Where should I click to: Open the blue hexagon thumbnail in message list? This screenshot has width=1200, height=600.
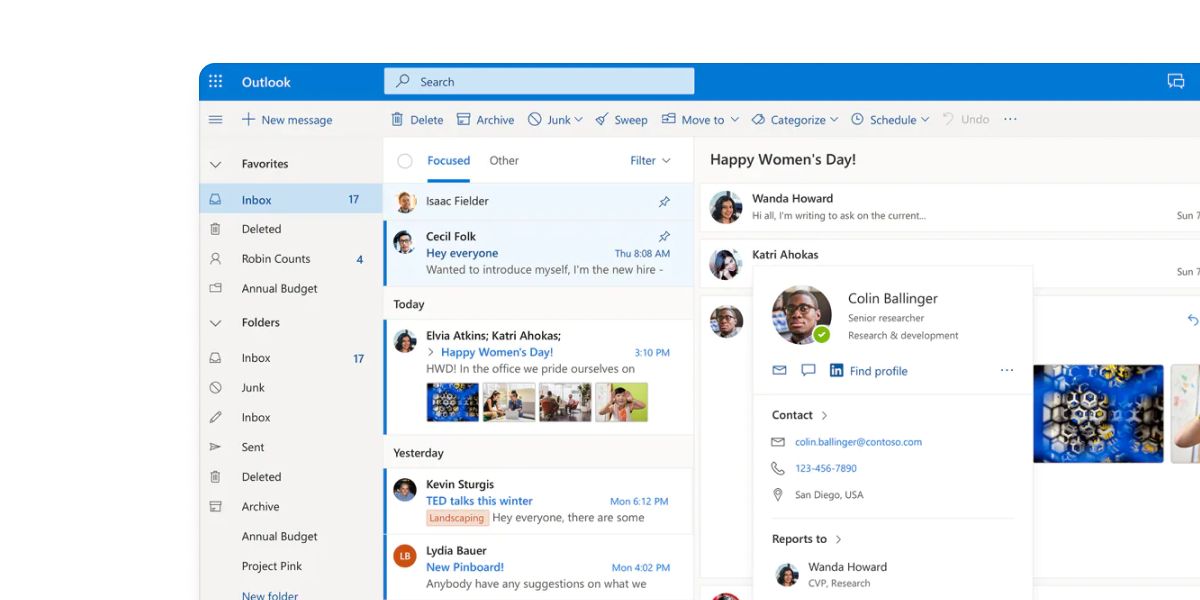[453, 402]
